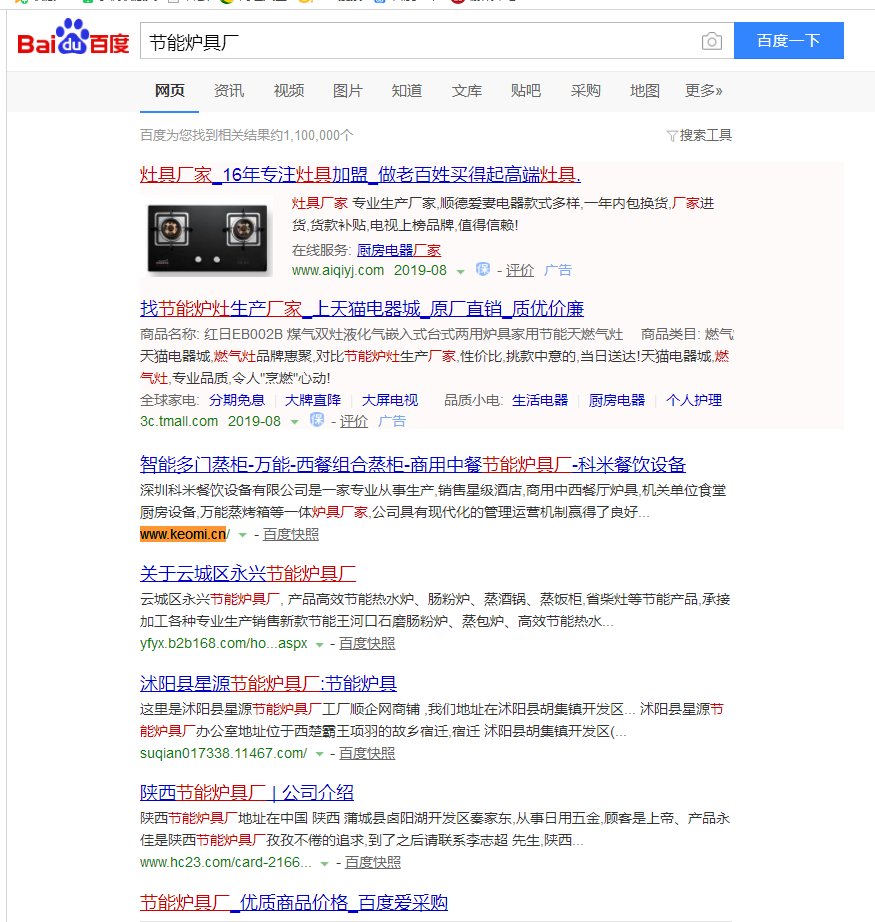The image size is (875, 922).
Task: Open the 更多» tab menu
Action: click(703, 91)
